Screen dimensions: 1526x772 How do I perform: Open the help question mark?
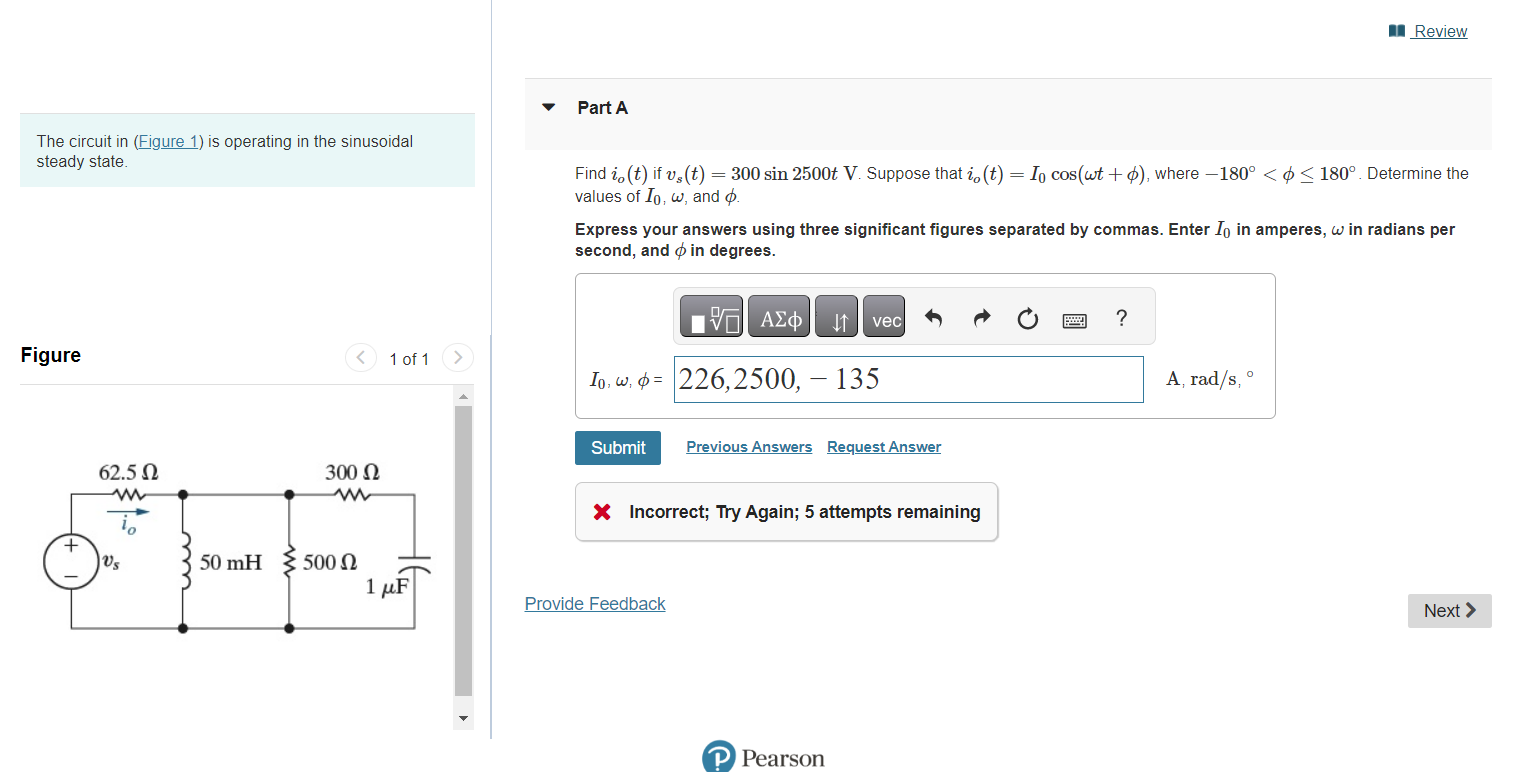1121,318
